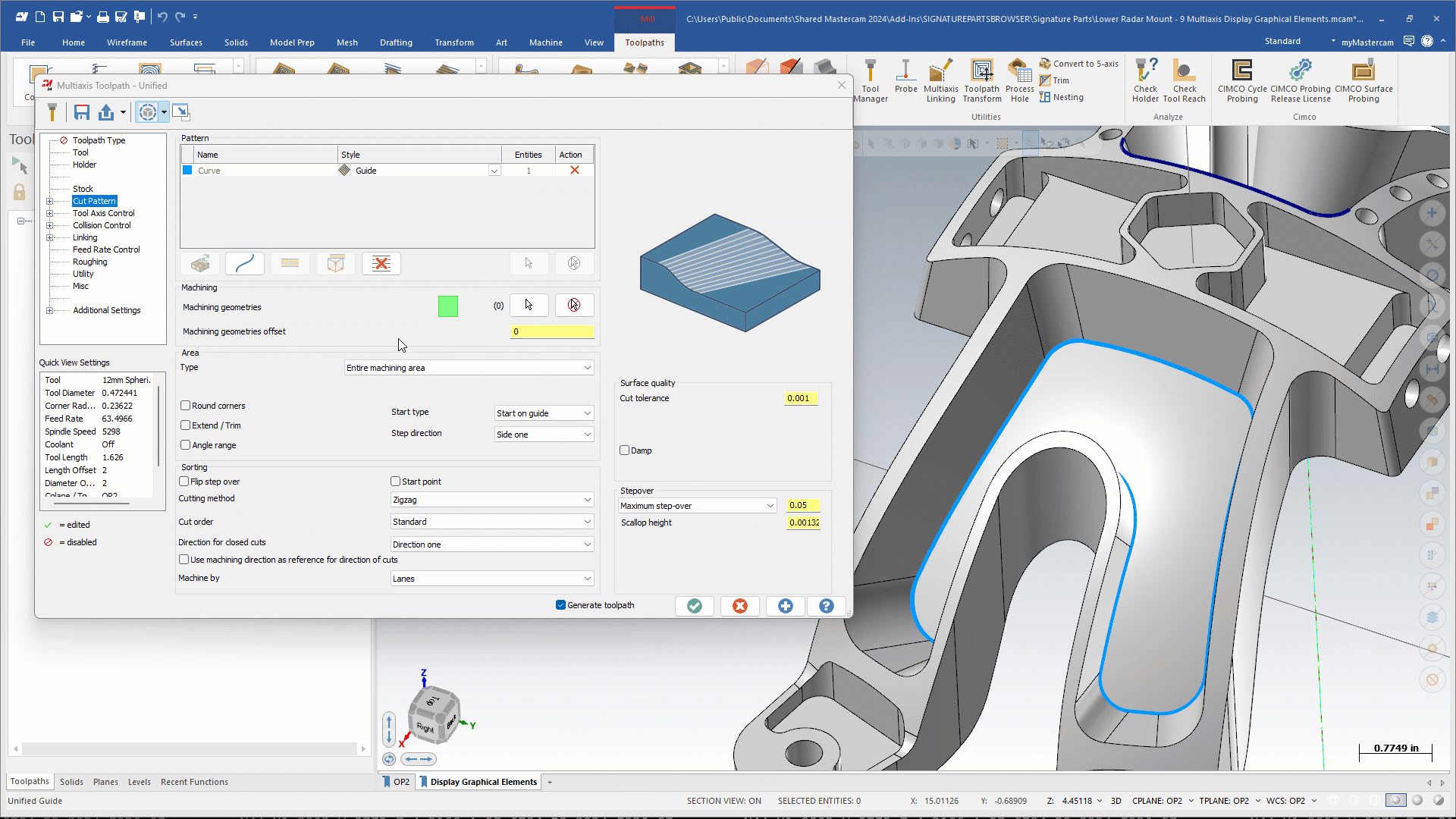Click the green checkmark OK button
Image resolution: width=1456 pixels, height=819 pixels.
pos(695,606)
